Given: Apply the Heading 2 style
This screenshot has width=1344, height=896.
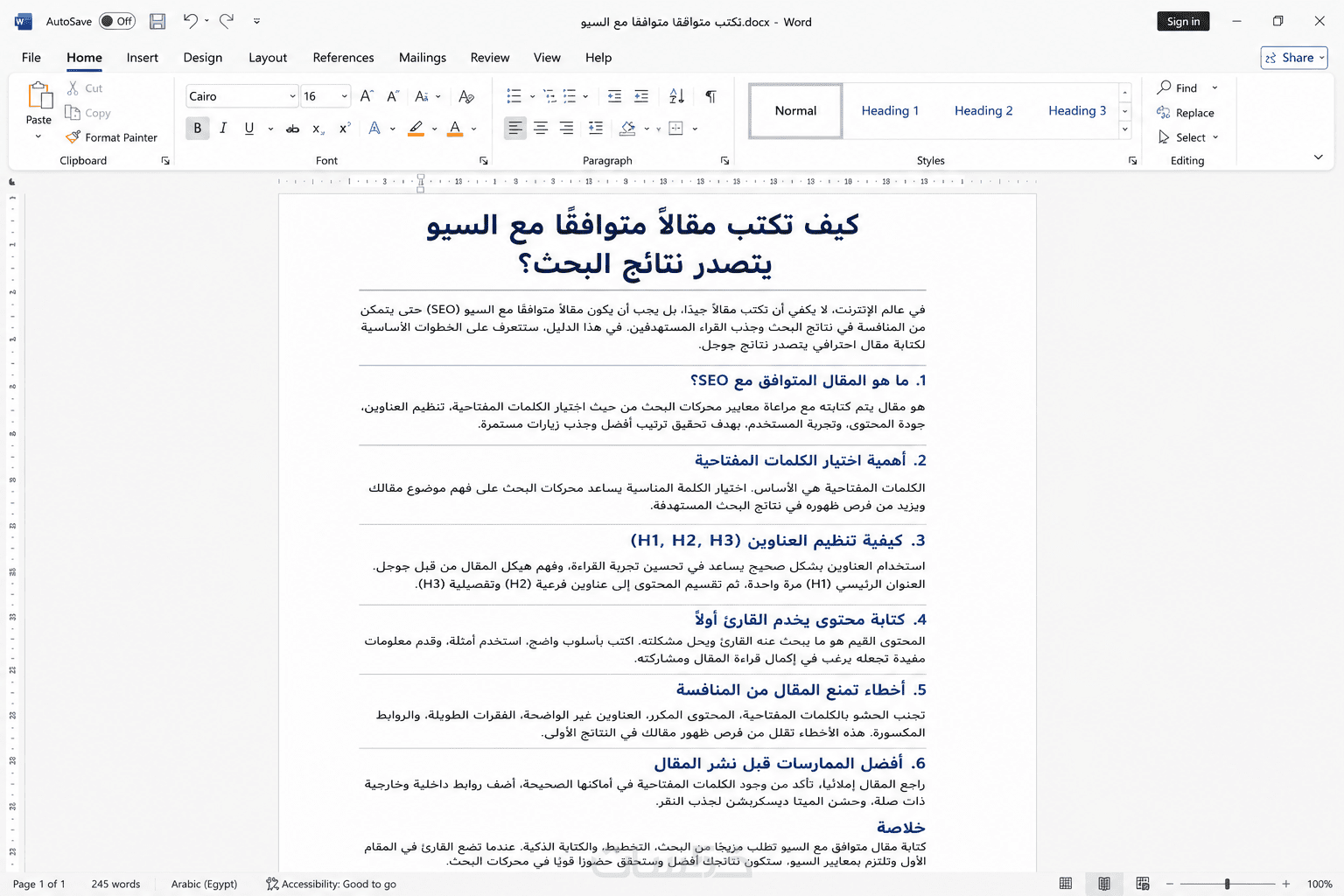Looking at the screenshot, I should (983, 111).
